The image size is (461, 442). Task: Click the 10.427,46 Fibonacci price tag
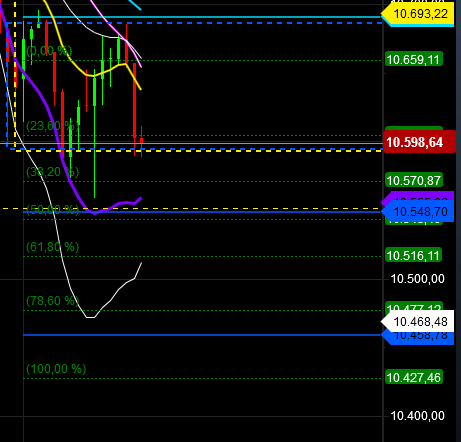414,377
